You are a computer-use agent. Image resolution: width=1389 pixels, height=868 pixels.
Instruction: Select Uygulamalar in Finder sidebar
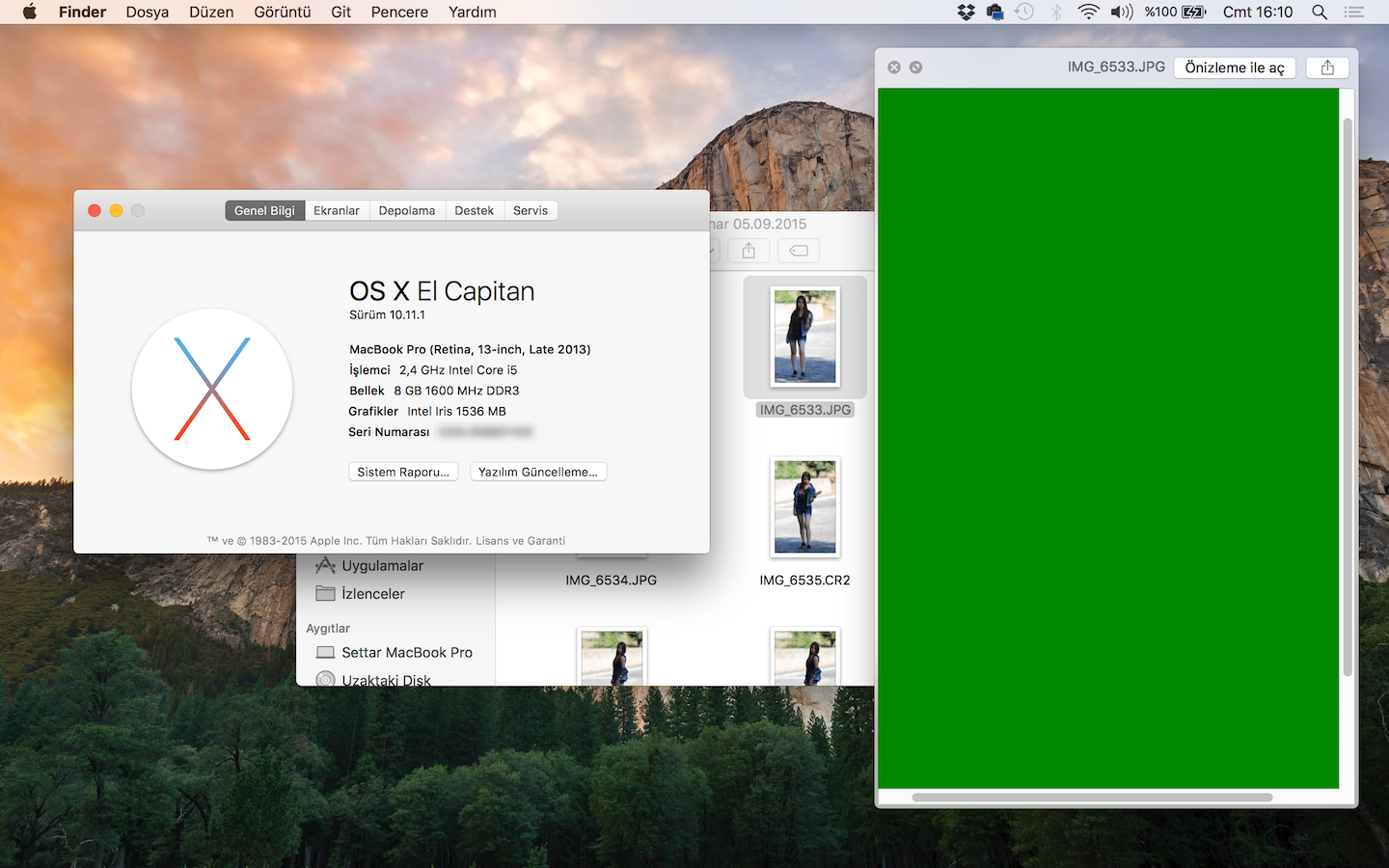click(x=383, y=566)
